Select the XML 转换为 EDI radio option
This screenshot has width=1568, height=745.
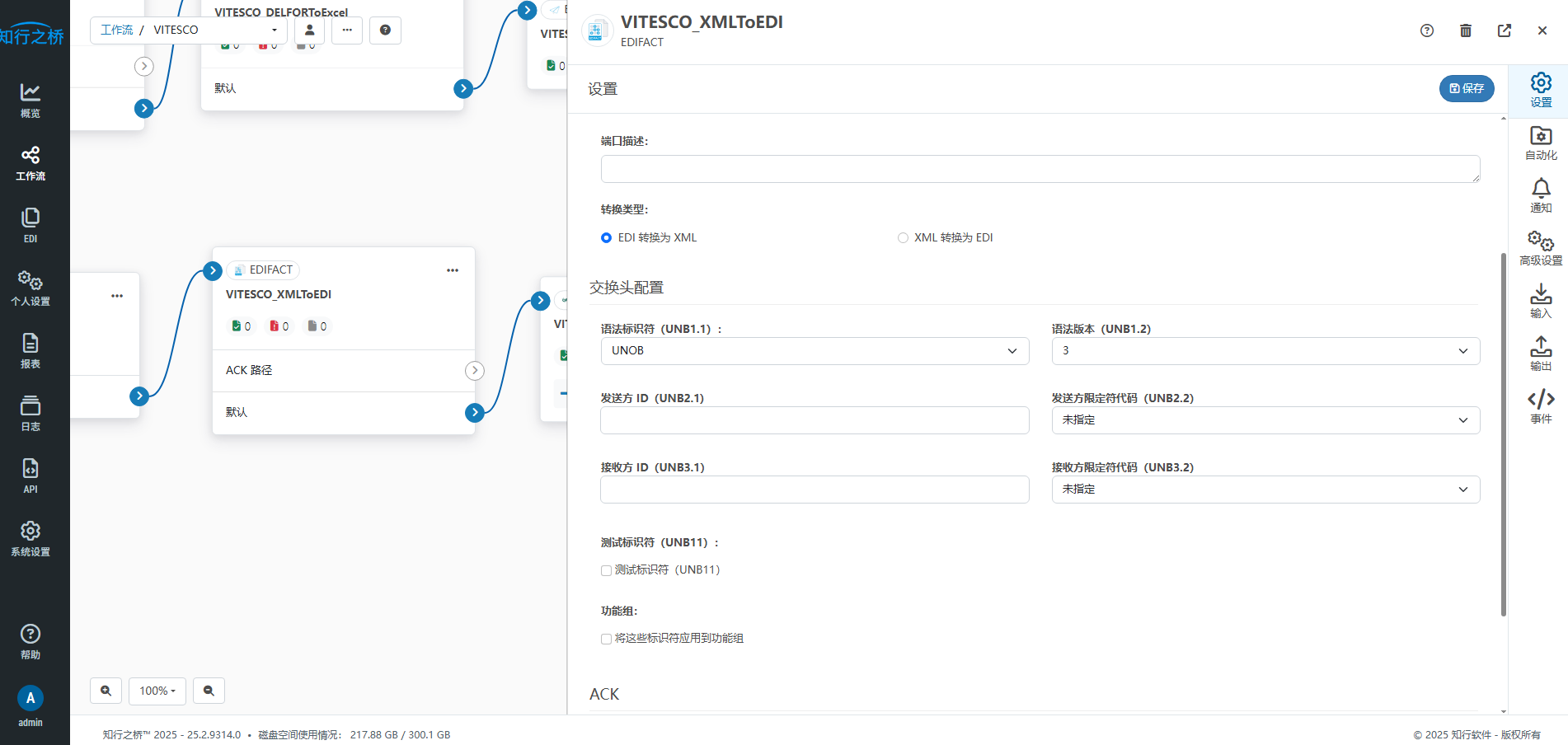coord(903,238)
